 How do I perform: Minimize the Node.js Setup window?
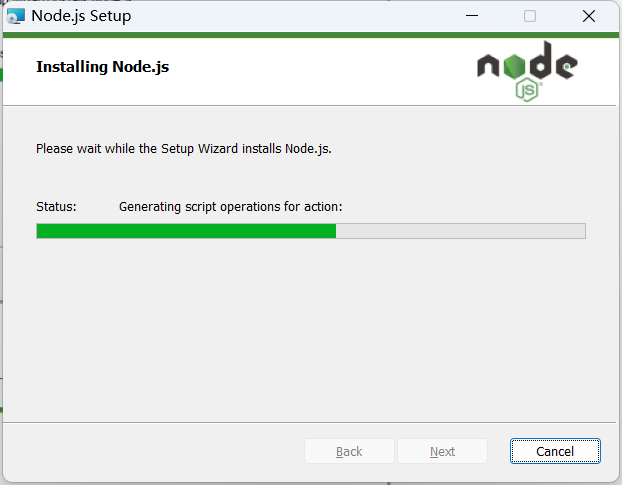472,16
